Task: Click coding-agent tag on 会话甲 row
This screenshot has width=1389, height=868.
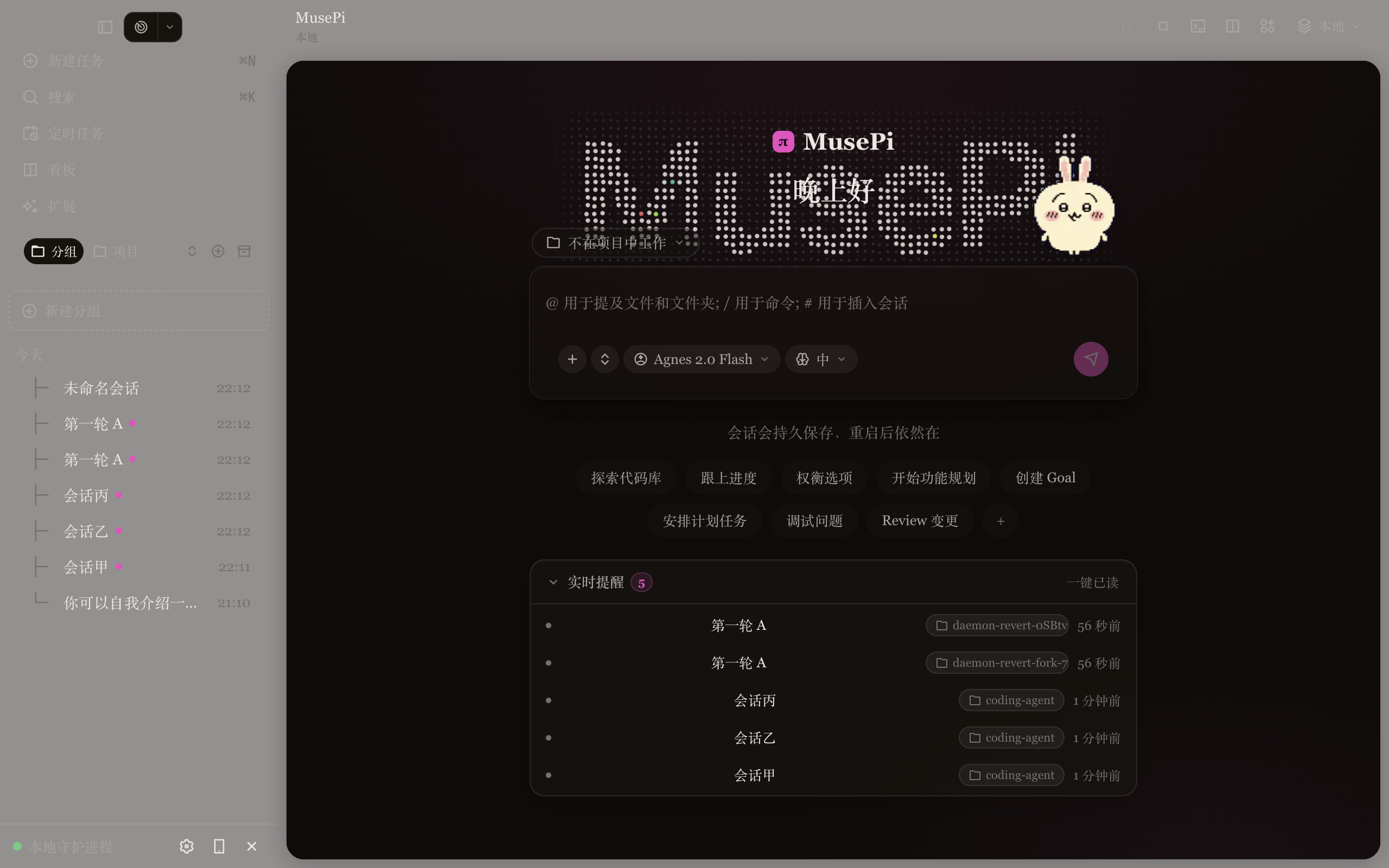Action: [x=1011, y=775]
